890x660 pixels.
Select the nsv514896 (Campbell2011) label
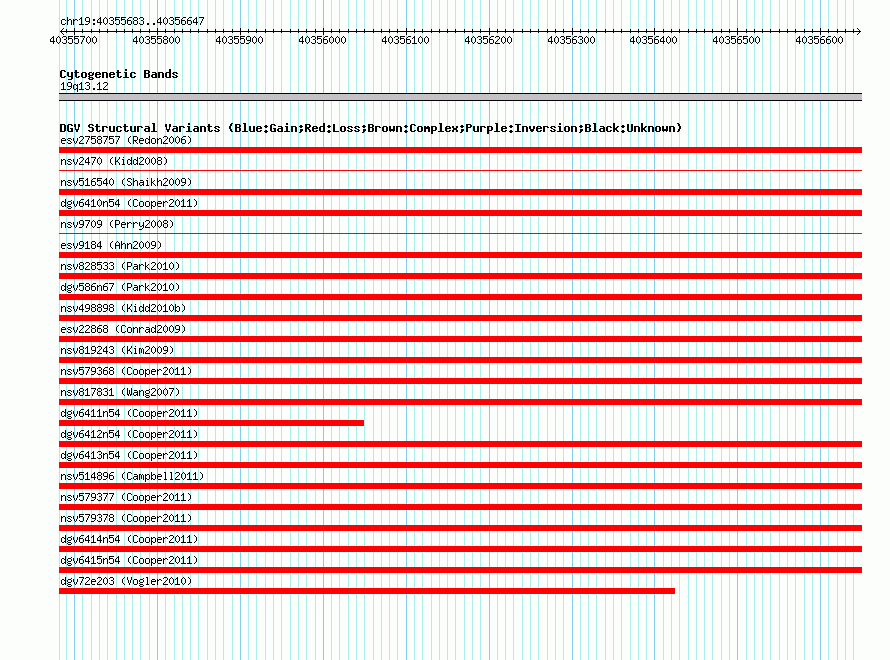[132, 476]
